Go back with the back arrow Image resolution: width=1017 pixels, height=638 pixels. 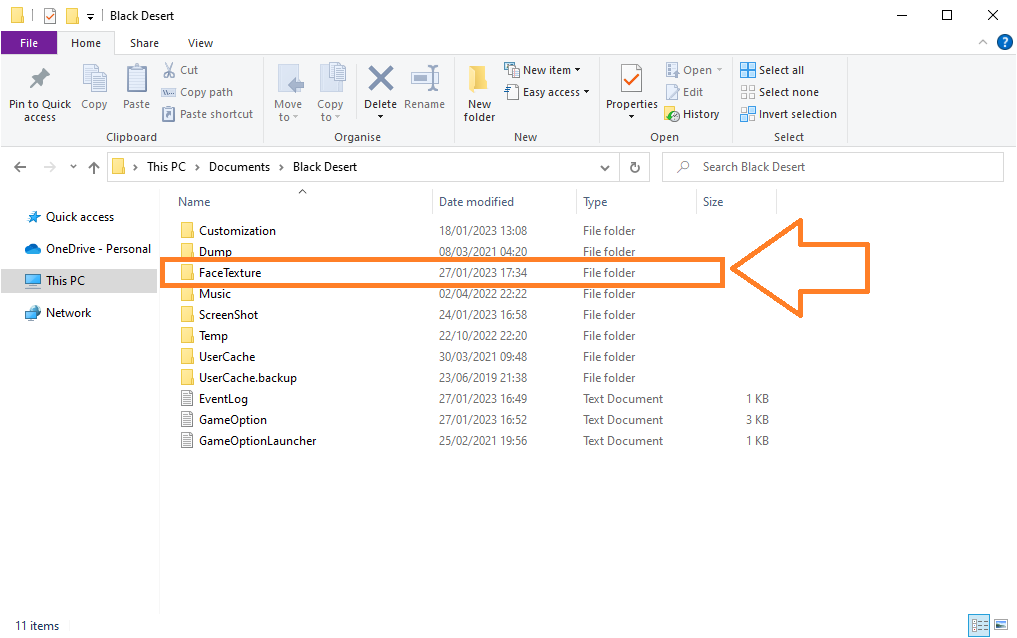20,167
